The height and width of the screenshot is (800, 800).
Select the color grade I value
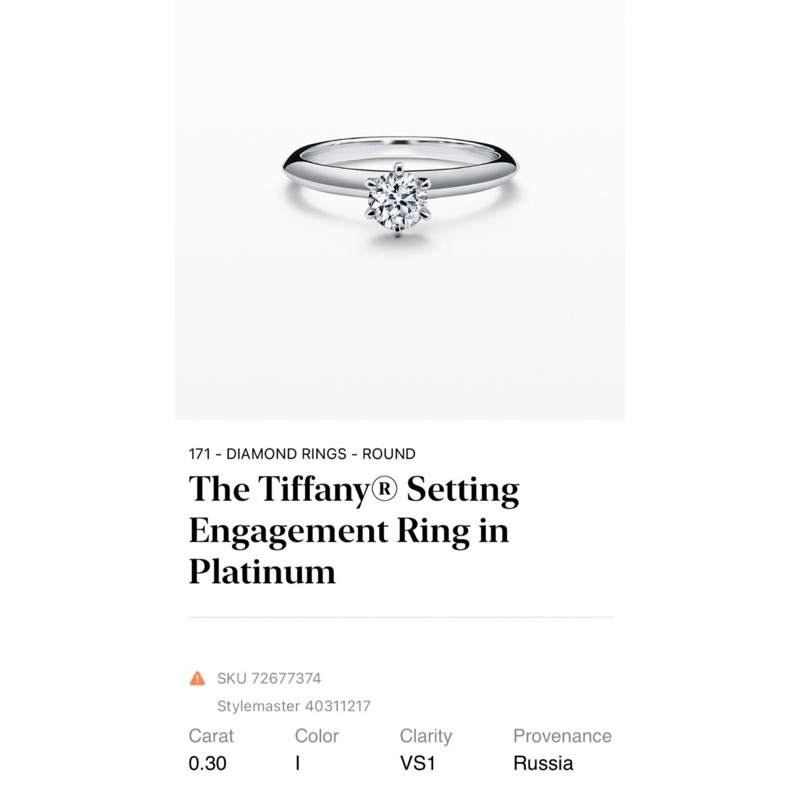click(x=297, y=763)
